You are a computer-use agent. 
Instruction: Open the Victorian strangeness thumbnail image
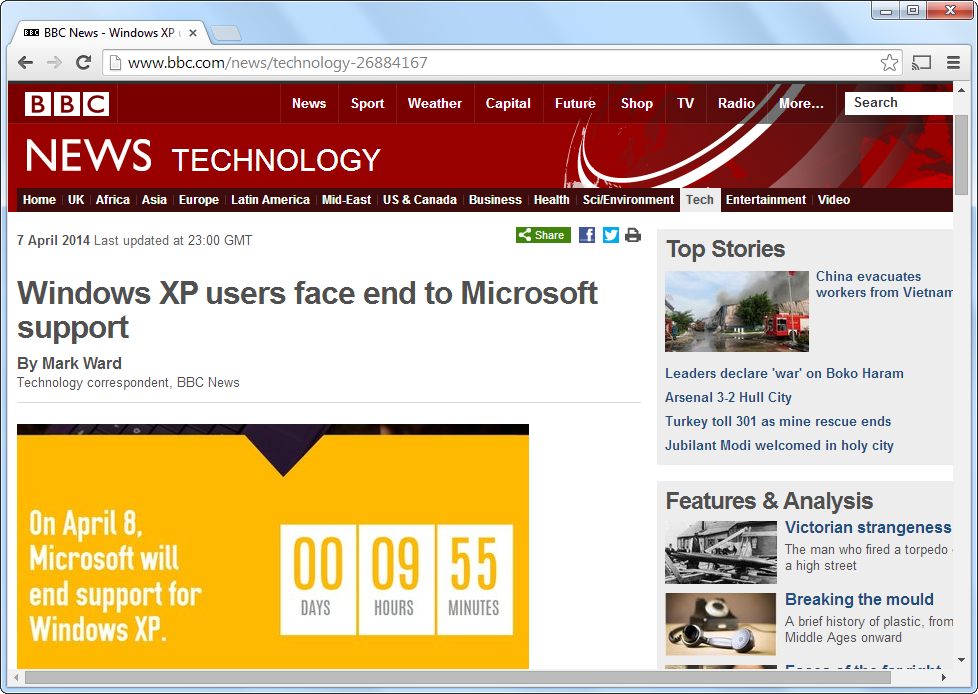[720, 552]
